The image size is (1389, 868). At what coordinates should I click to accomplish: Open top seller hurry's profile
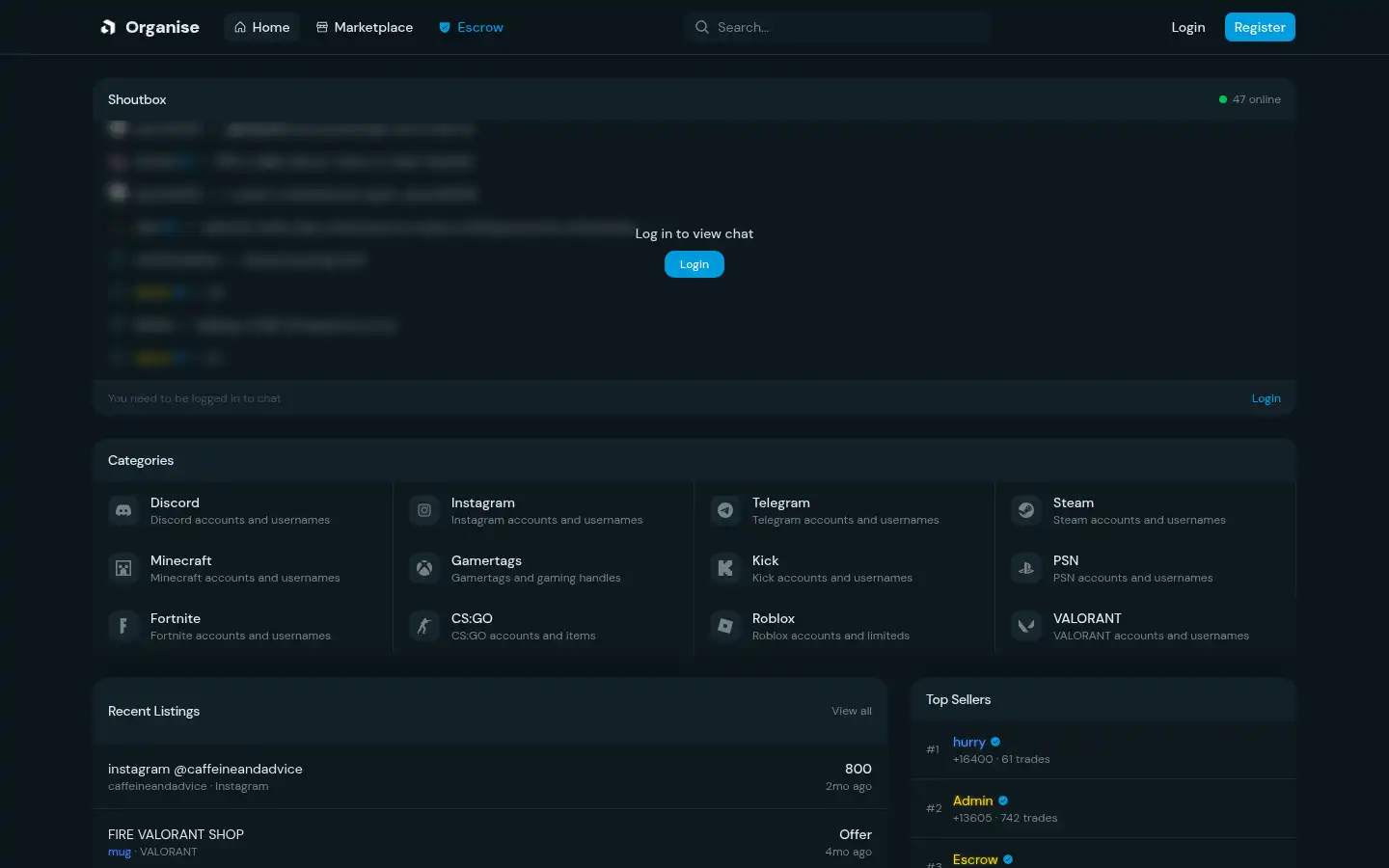click(x=969, y=742)
